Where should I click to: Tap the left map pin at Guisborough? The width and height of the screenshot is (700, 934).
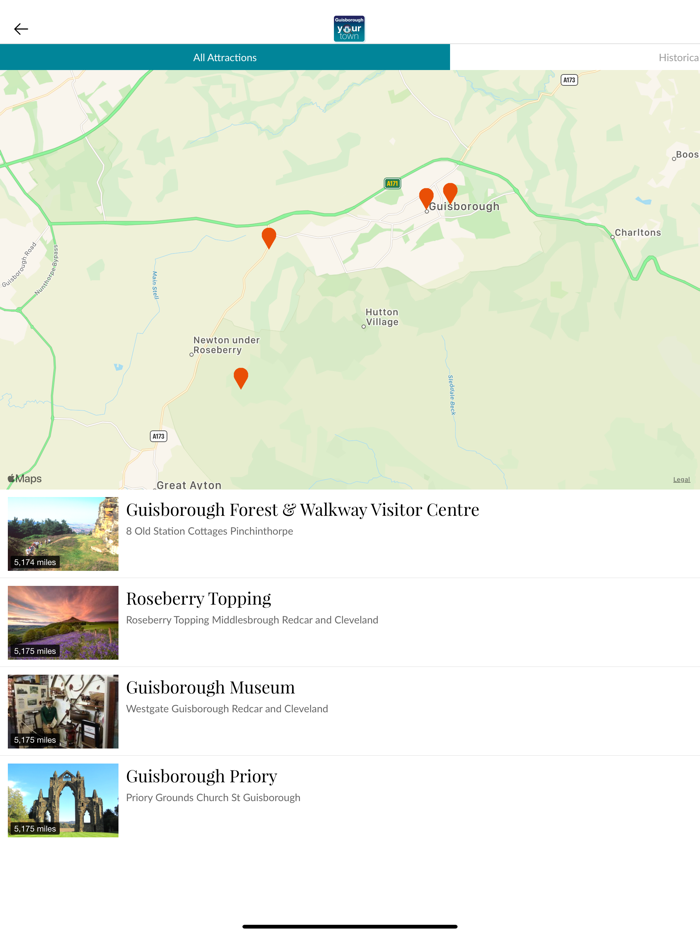(x=426, y=198)
